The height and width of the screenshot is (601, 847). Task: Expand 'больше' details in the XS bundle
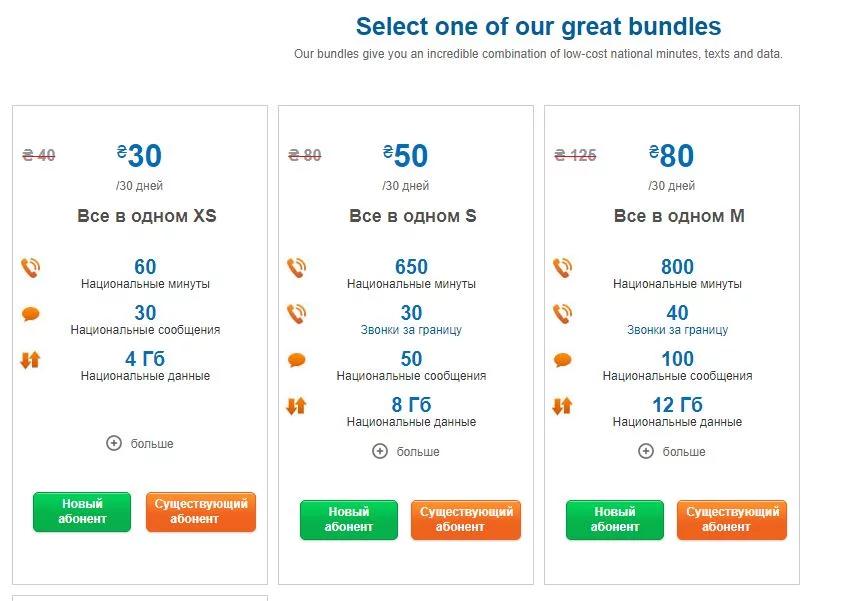click(140, 443)
